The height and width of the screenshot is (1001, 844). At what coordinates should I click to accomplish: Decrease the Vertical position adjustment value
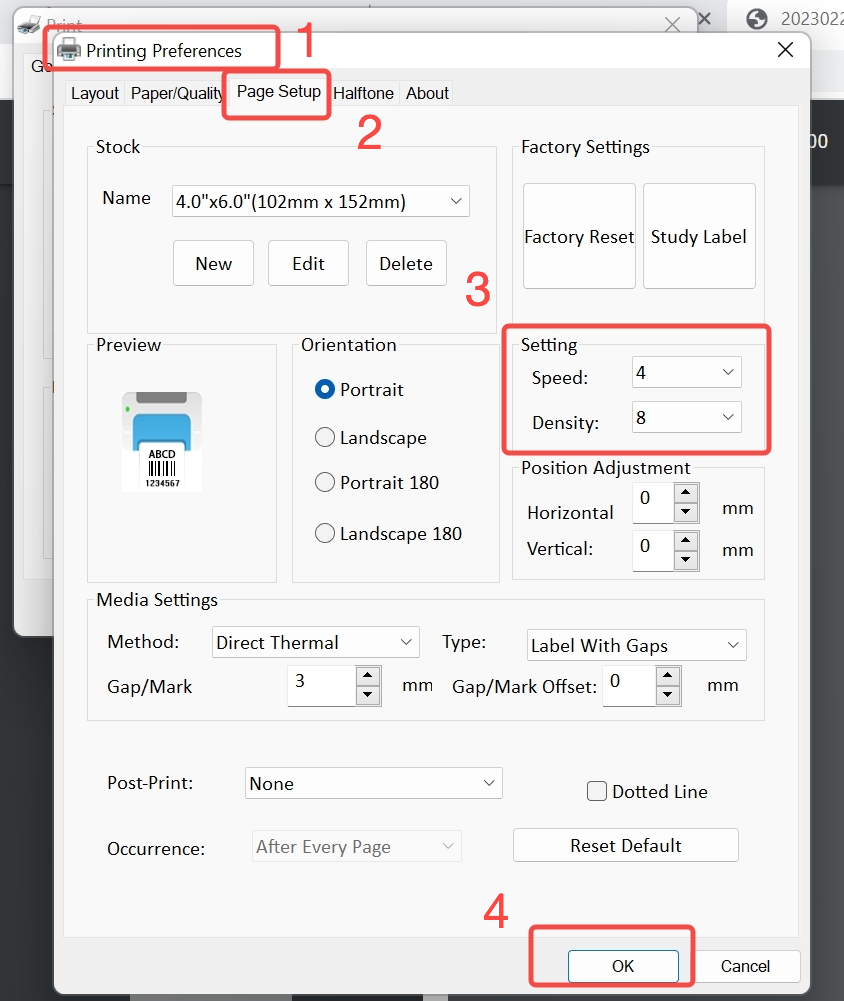pyautogui.click(x=685, y=558)
